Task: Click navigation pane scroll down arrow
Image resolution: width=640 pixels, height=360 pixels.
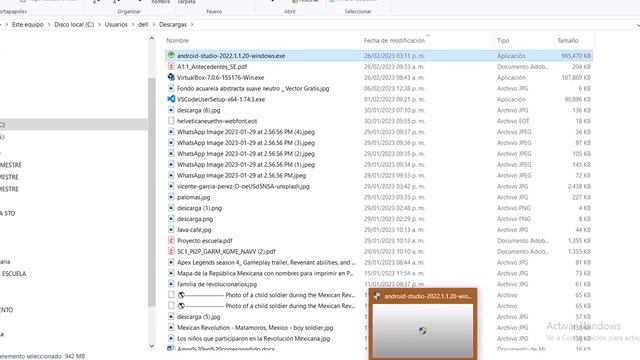Action: (151, 347)
